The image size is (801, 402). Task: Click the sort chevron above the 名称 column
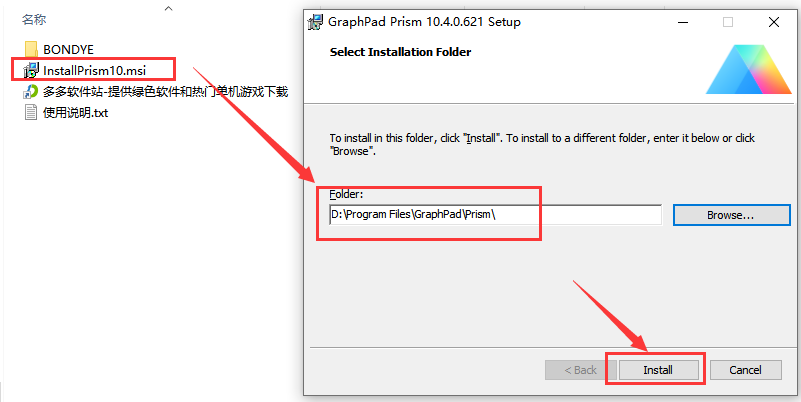(168, 8)
